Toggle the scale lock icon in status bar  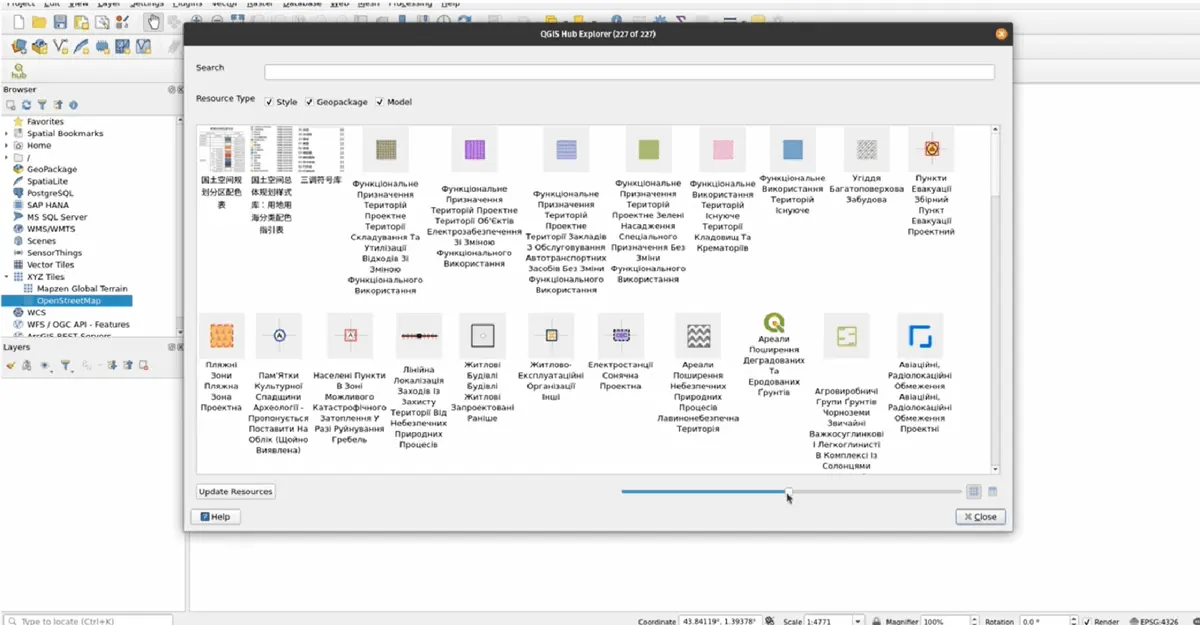875,621
